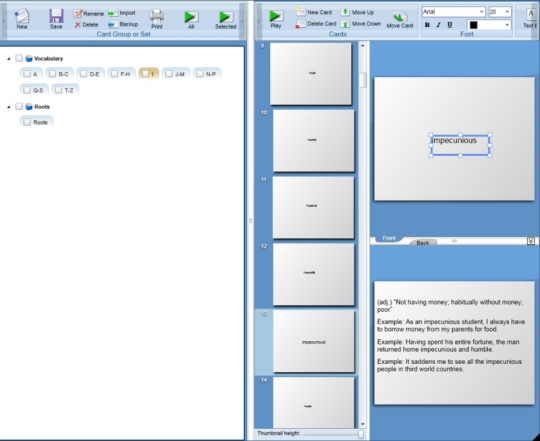Select card thumbnail number 10
The image size is (540, 441).
click(313, 140)
